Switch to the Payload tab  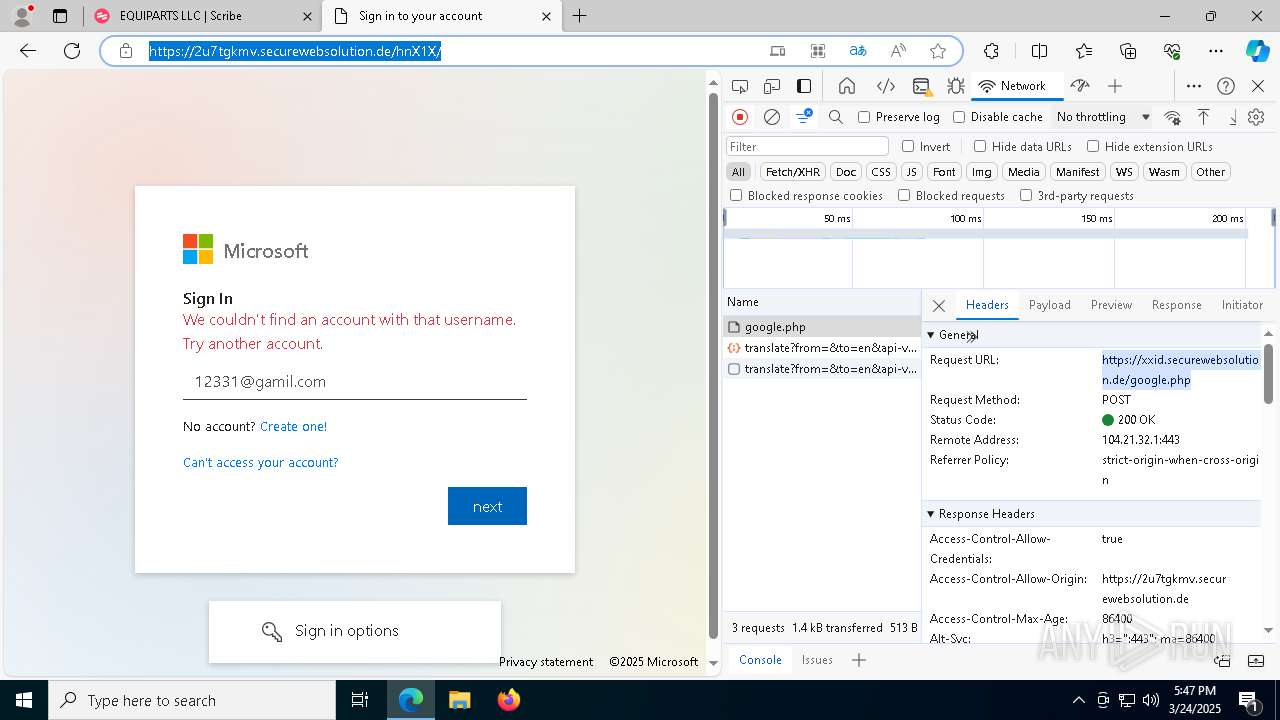[x=1050, y=305]
